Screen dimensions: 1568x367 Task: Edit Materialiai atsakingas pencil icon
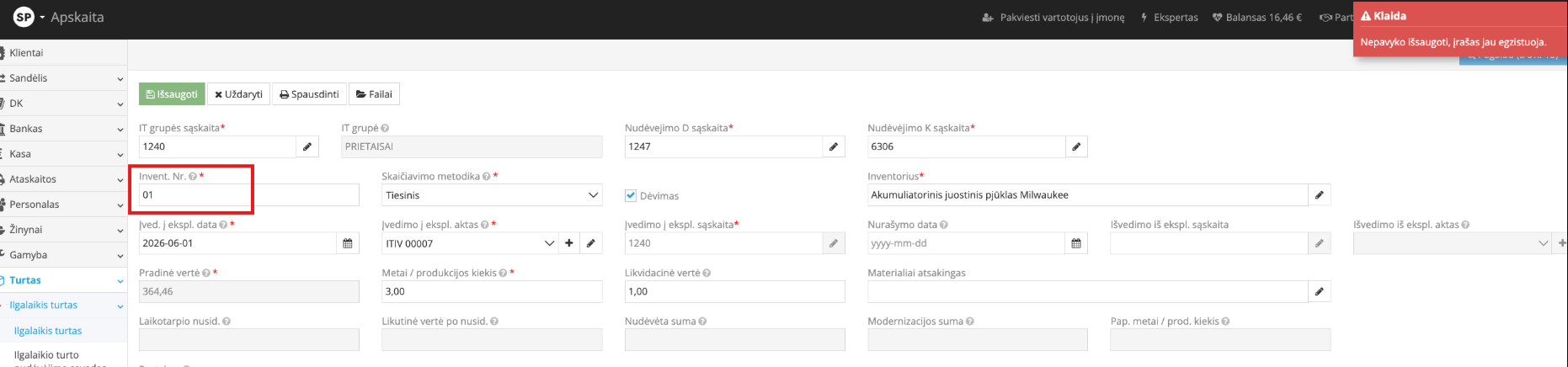(1320, 292)
